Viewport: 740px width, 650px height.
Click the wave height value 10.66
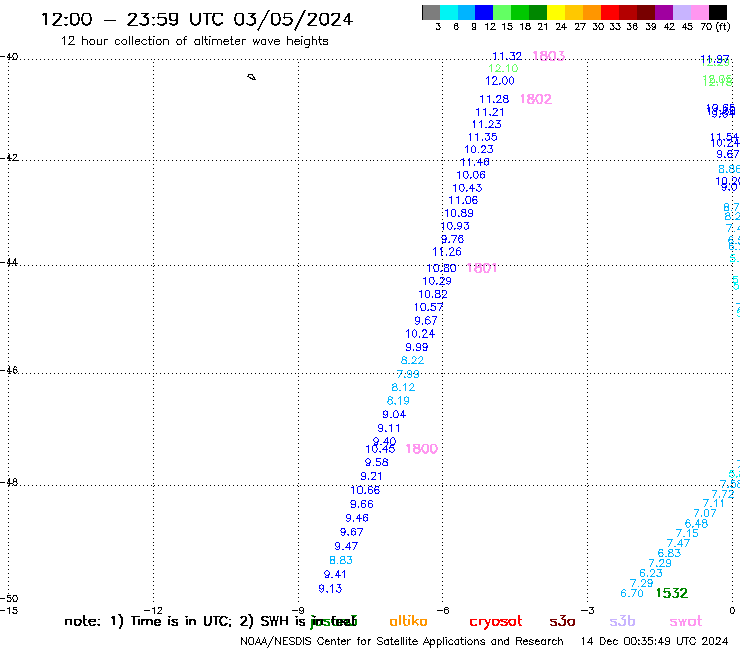(x=365, y=490)
